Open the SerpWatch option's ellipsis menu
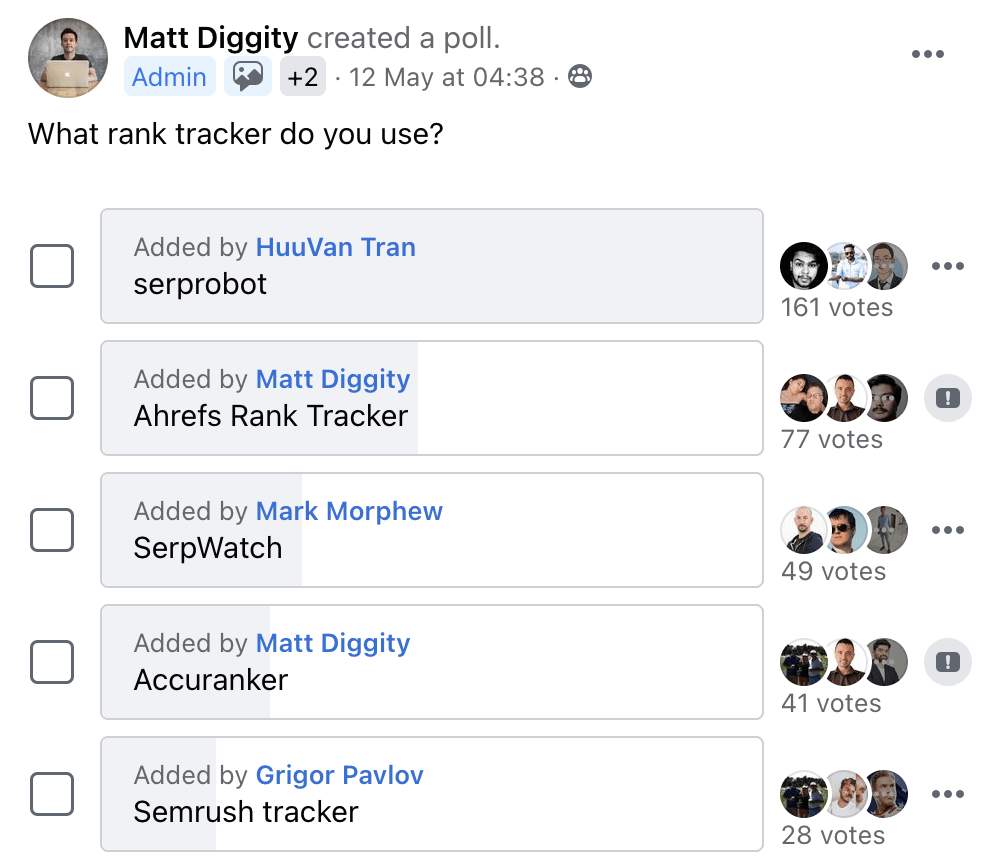This screenshot has width=988, height=860. pyautogui.click(x=947, y=530)
